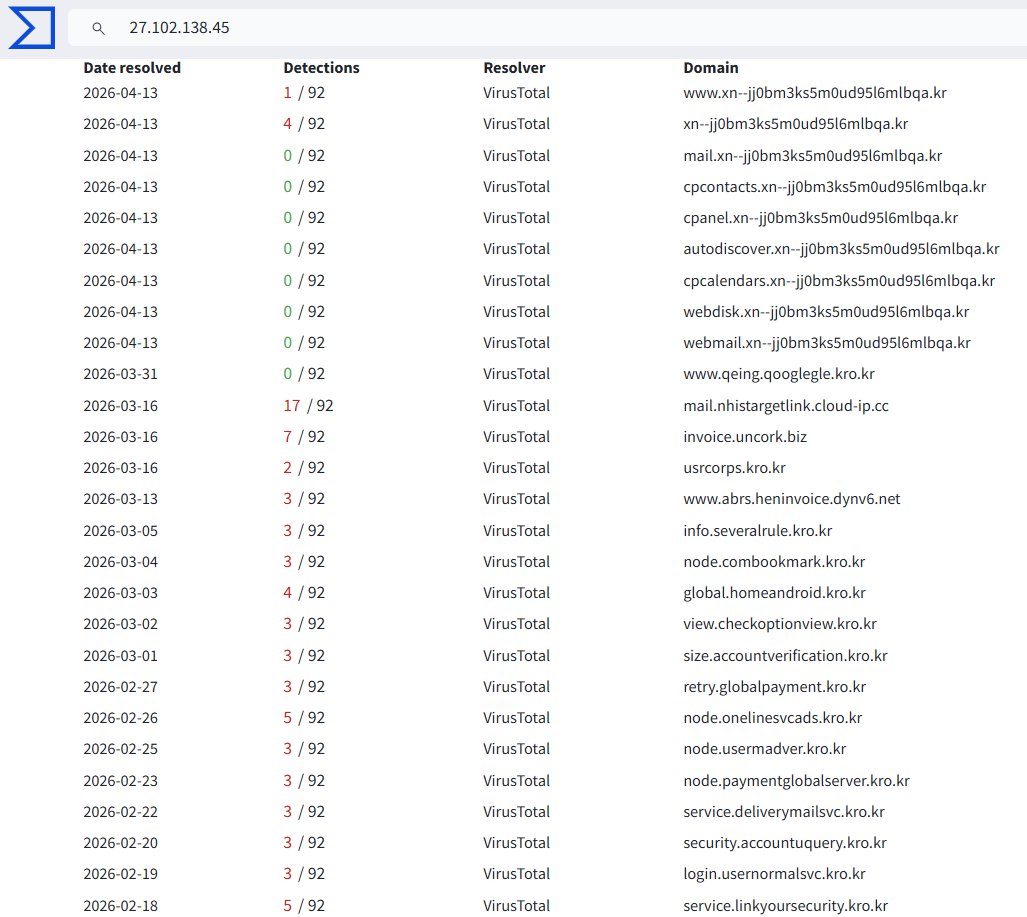Click VirusTotal resolver in www.abrs.heninvoice.dynv6.net row
1027x917 pixels.
[516, 499]
